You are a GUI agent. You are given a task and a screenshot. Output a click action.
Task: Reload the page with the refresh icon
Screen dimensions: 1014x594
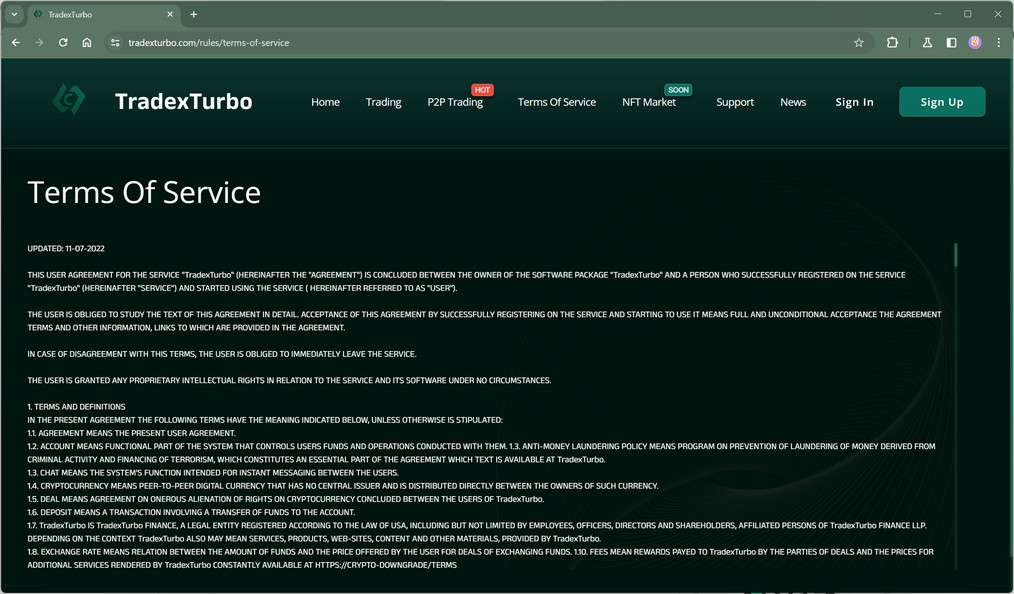63,42
